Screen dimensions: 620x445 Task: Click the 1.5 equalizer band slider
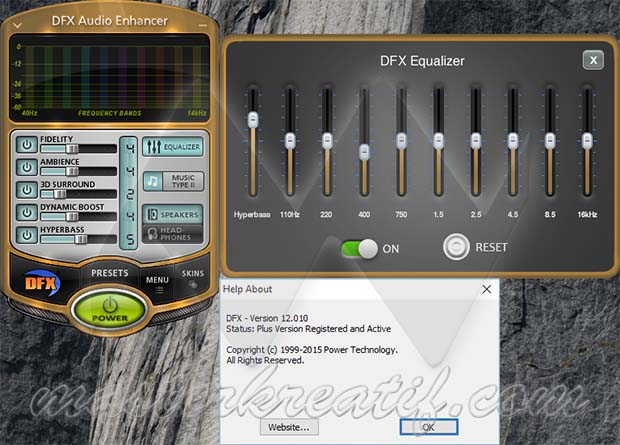pyautogui.click(x=438, y=141)
